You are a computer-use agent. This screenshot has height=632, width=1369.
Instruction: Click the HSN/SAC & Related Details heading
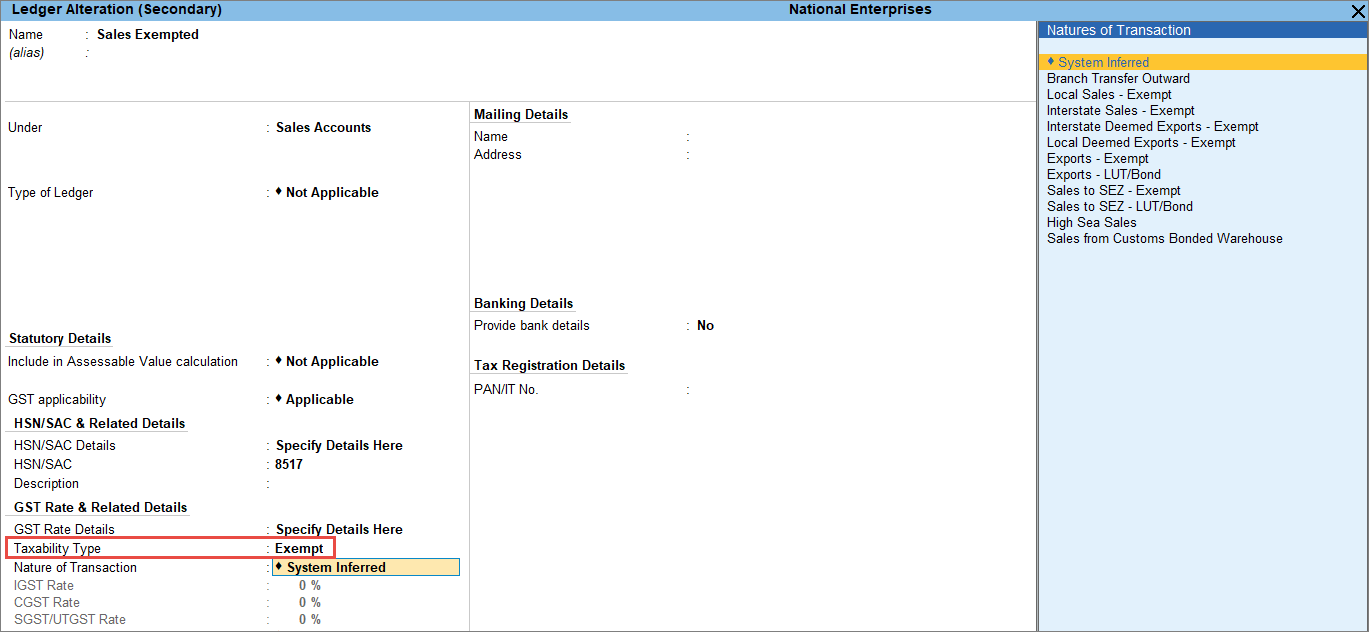100,423
